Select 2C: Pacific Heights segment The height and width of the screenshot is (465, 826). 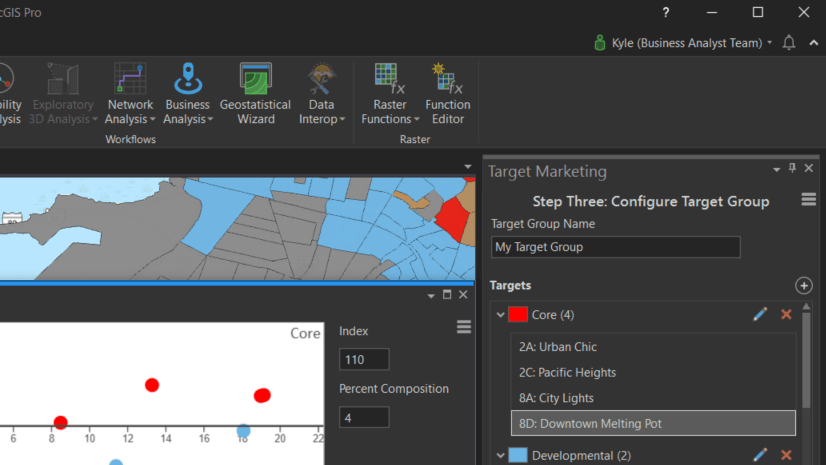(653, 372)
